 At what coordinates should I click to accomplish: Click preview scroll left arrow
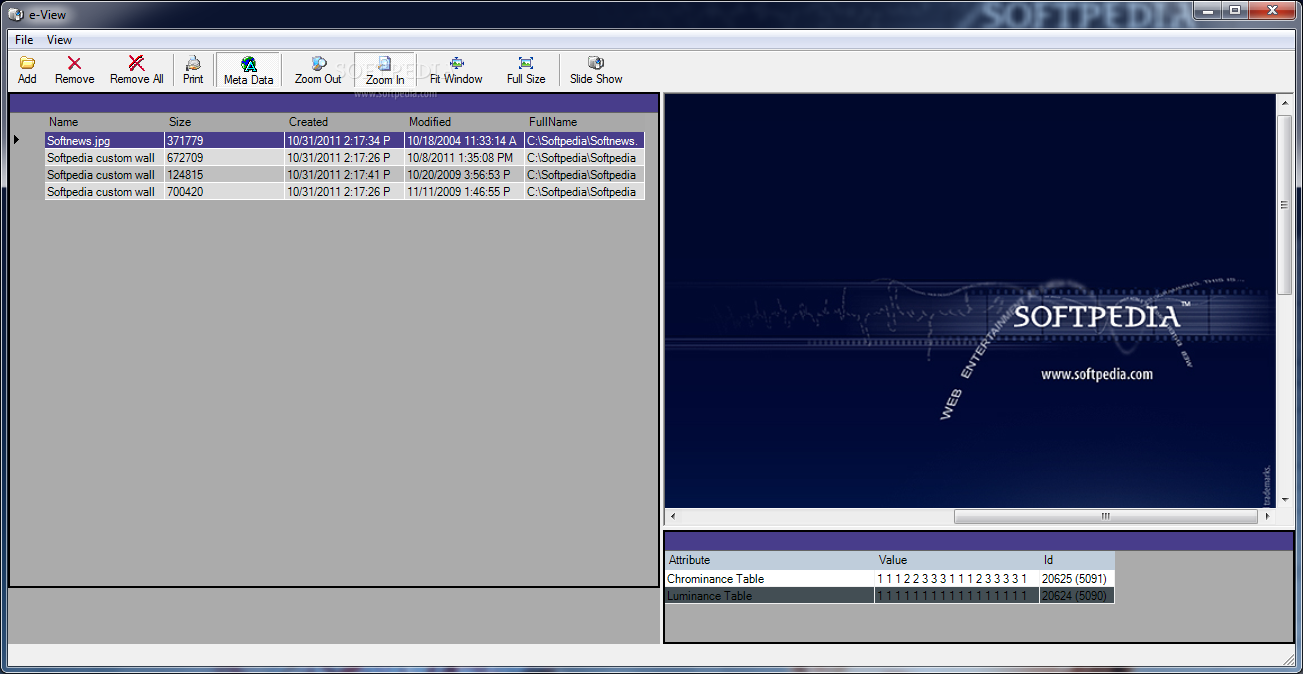point(672,517)
